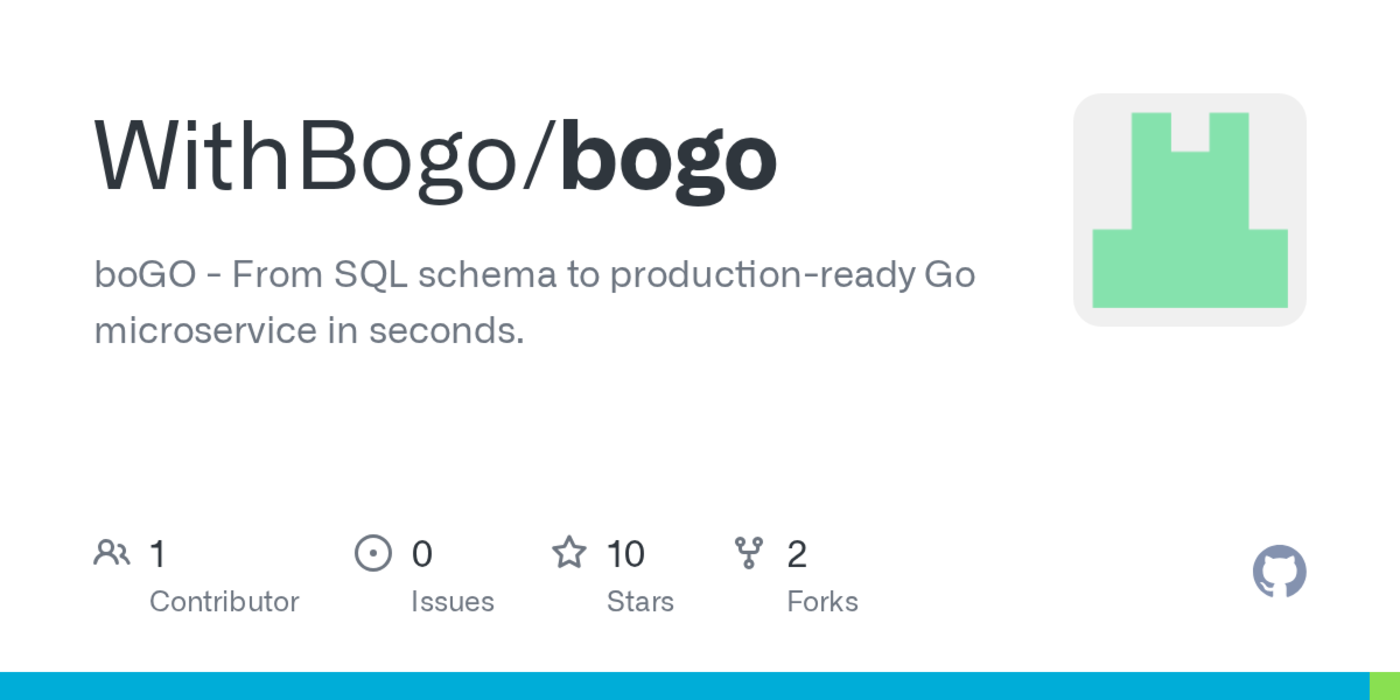This screenshot has width=1400, height=700.
Task: Open the Forks label
Action: (x=822, y=602)
